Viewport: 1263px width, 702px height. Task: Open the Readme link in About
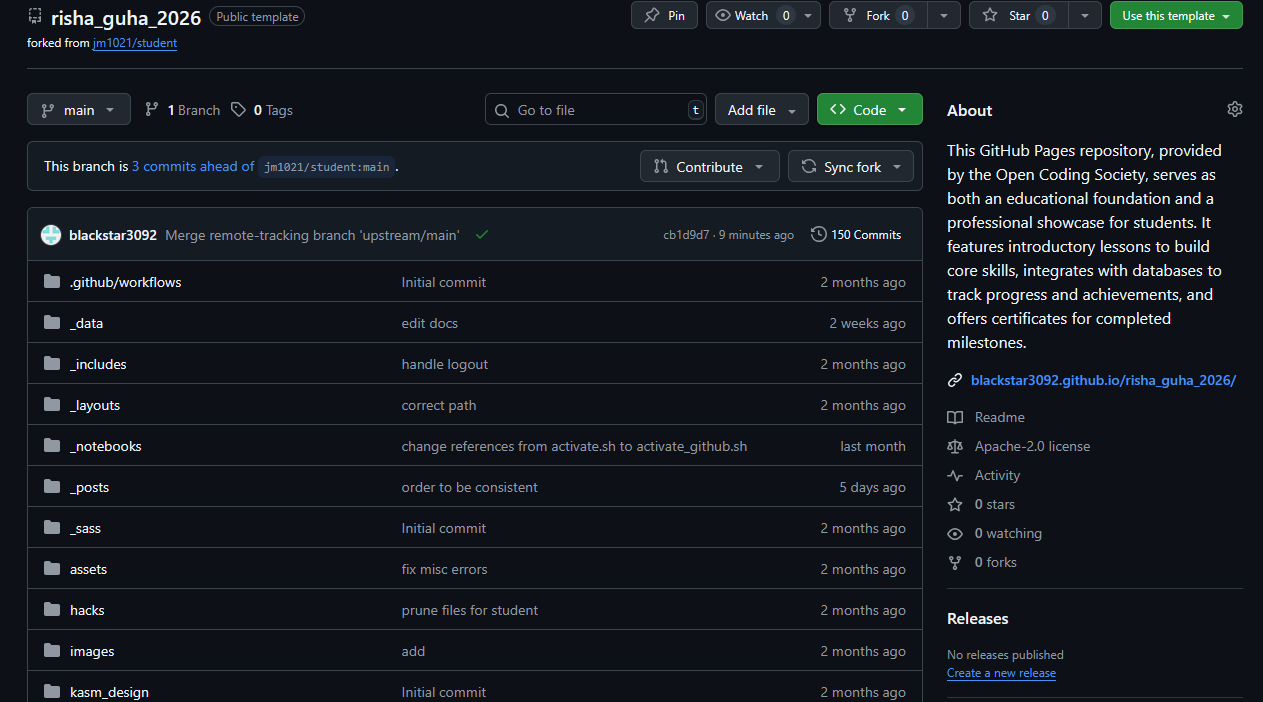coord(999,417)
